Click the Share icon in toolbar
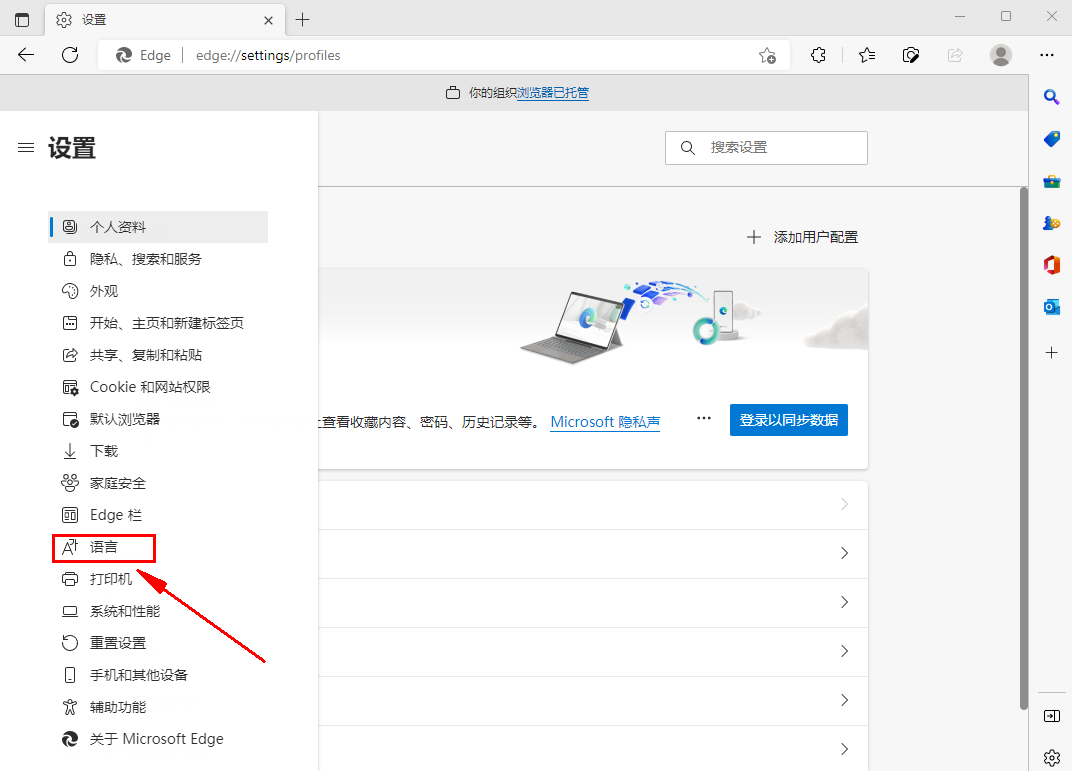Viewport: 1072px width, 771px height. point(955,55)
